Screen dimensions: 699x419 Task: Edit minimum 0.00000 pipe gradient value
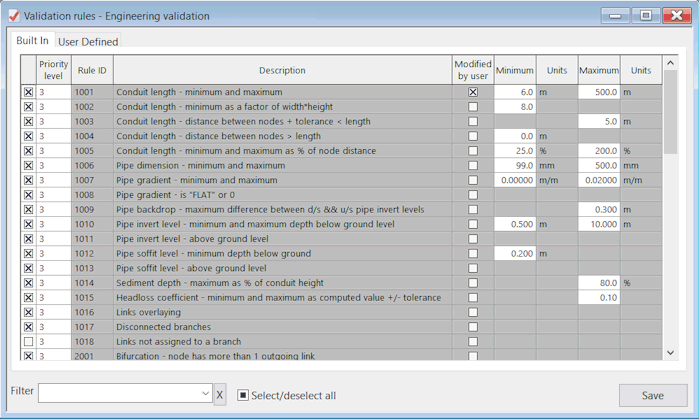(x=514, y=180)
